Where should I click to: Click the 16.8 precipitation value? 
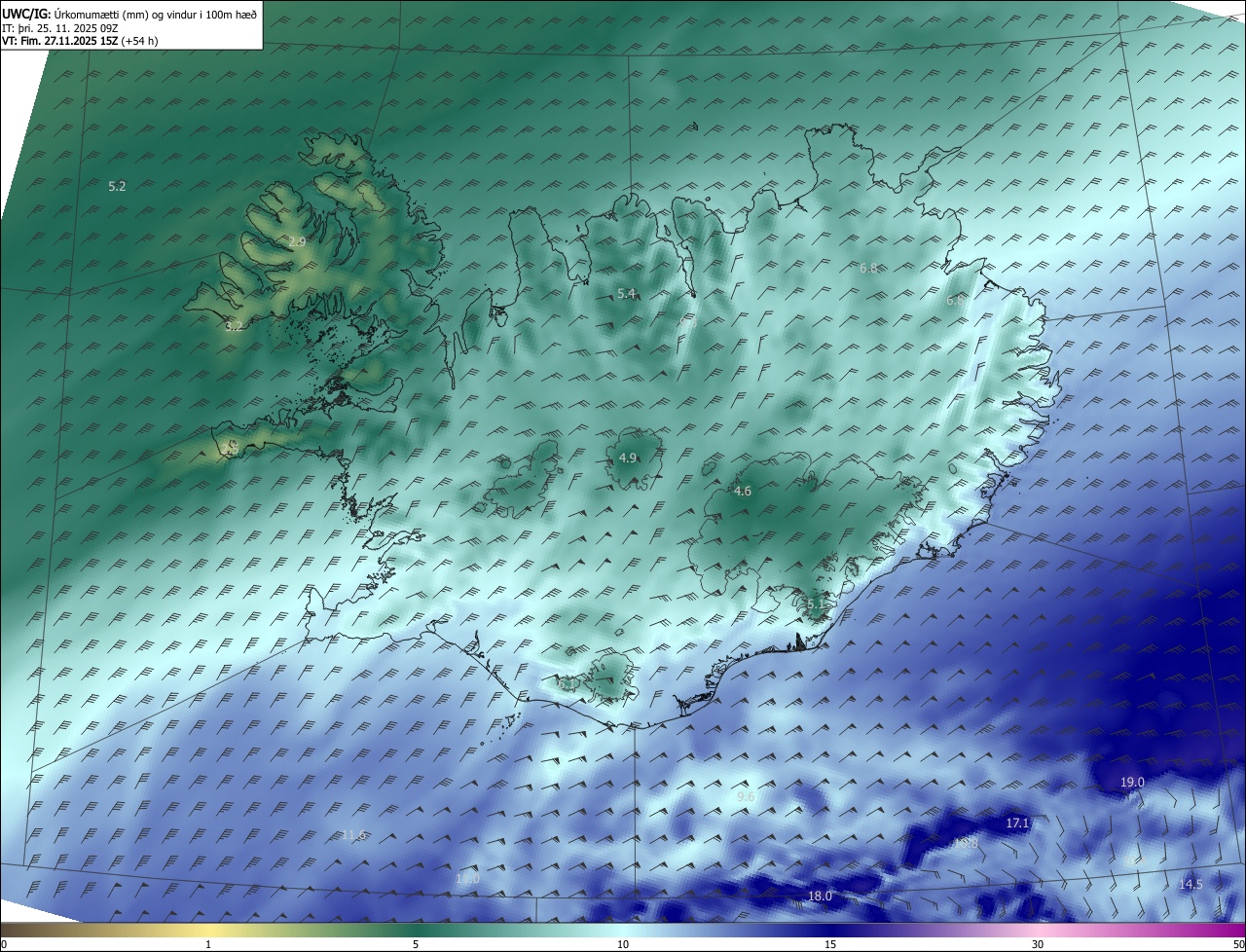tap(966, 844)
